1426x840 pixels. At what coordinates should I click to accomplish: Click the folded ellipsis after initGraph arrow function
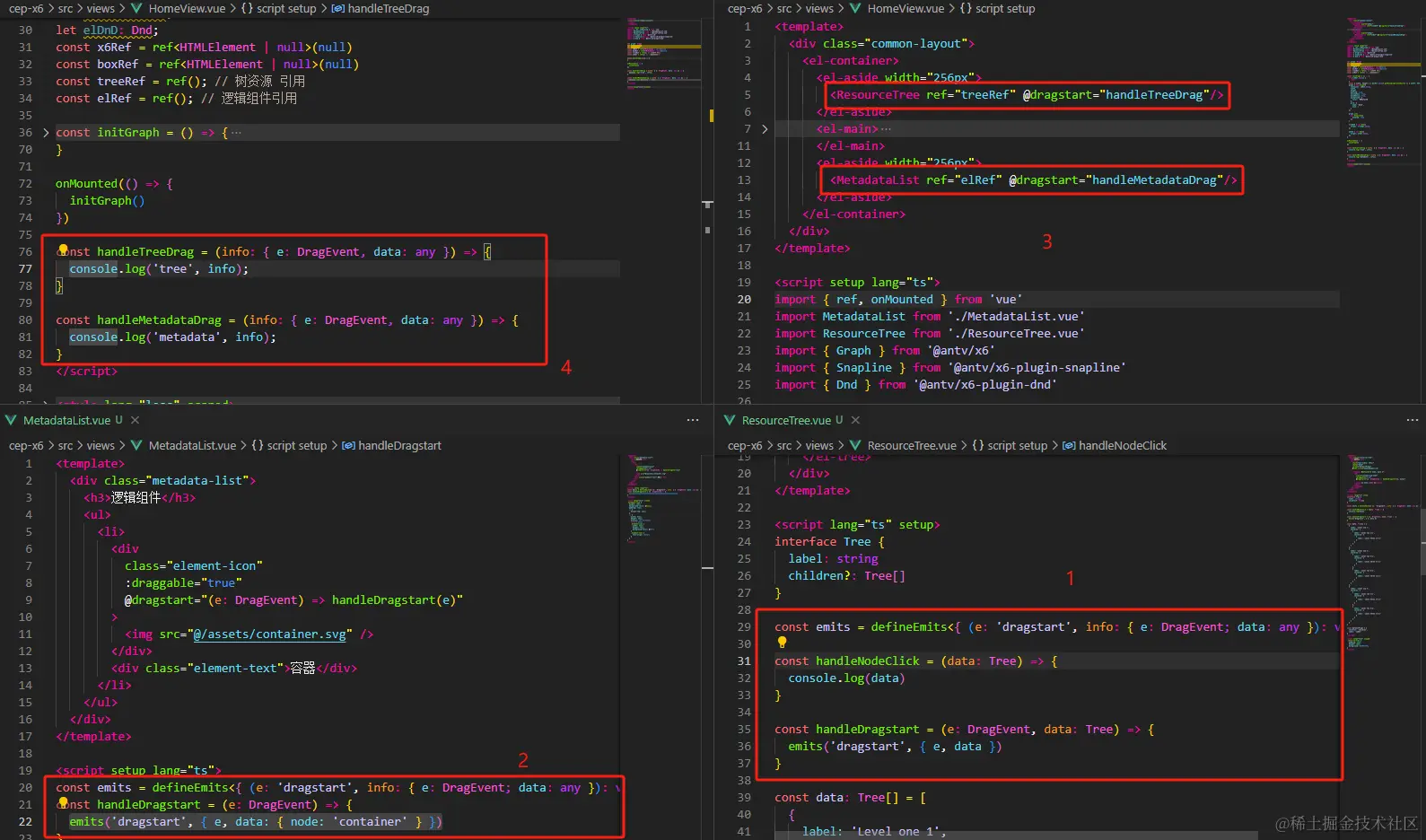pyautogui.click(x=236, y=133)
